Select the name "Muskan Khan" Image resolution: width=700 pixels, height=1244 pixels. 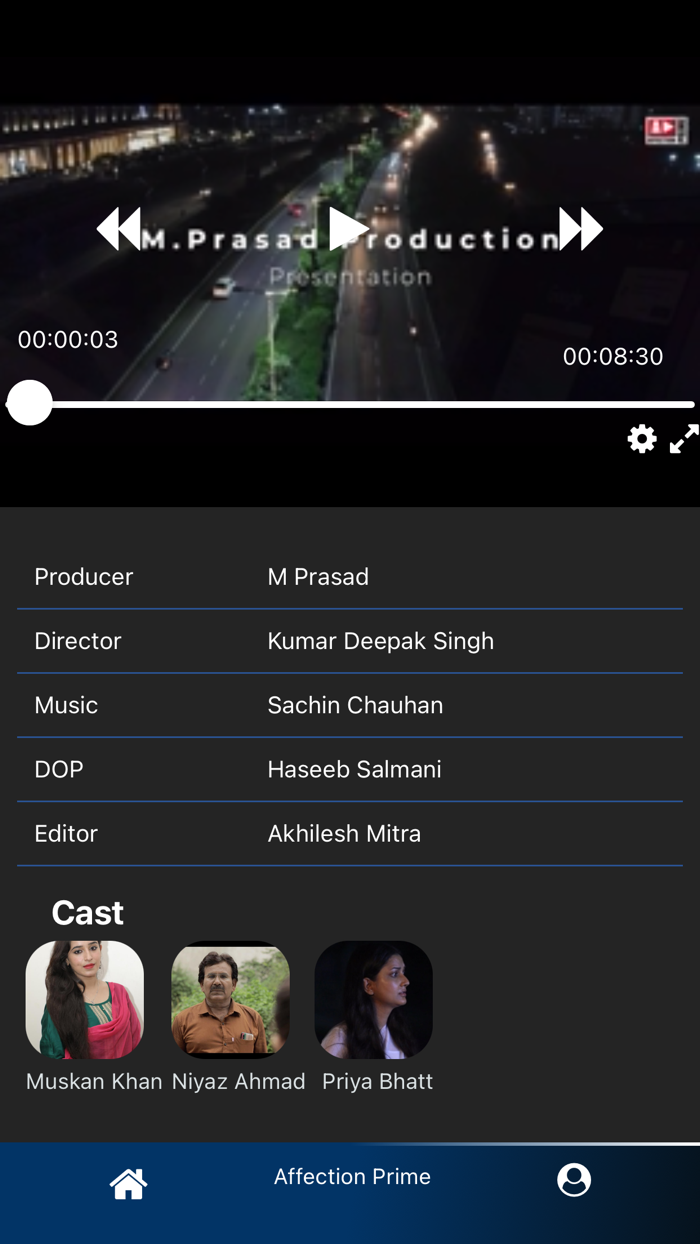94,1081
